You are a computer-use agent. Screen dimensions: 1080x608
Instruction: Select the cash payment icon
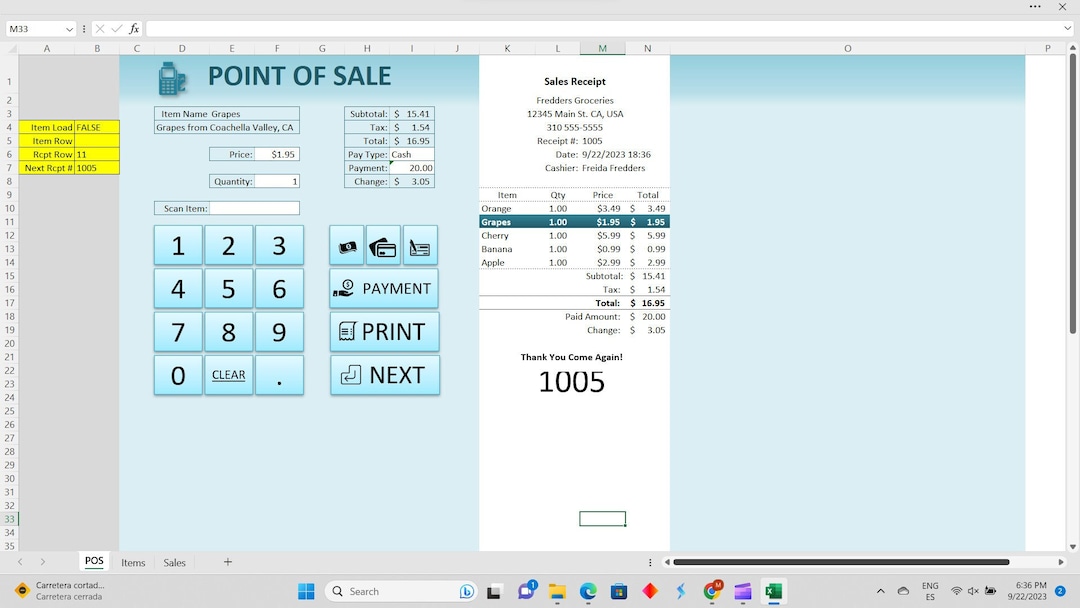347,244
